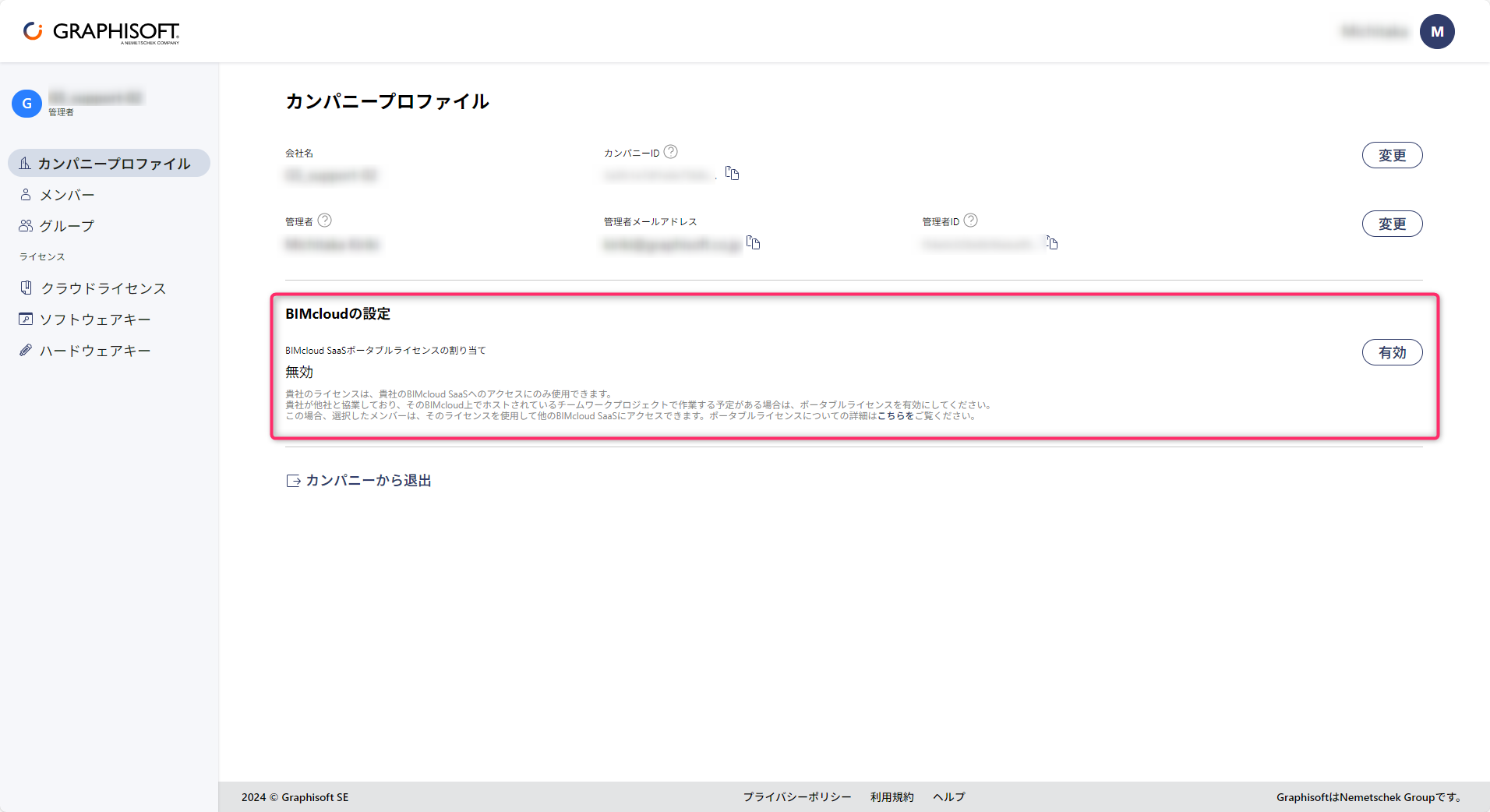Open the こちら link about portable licenses
Viewport: 1490px width, 812px height.
click(x=895, y=416)
